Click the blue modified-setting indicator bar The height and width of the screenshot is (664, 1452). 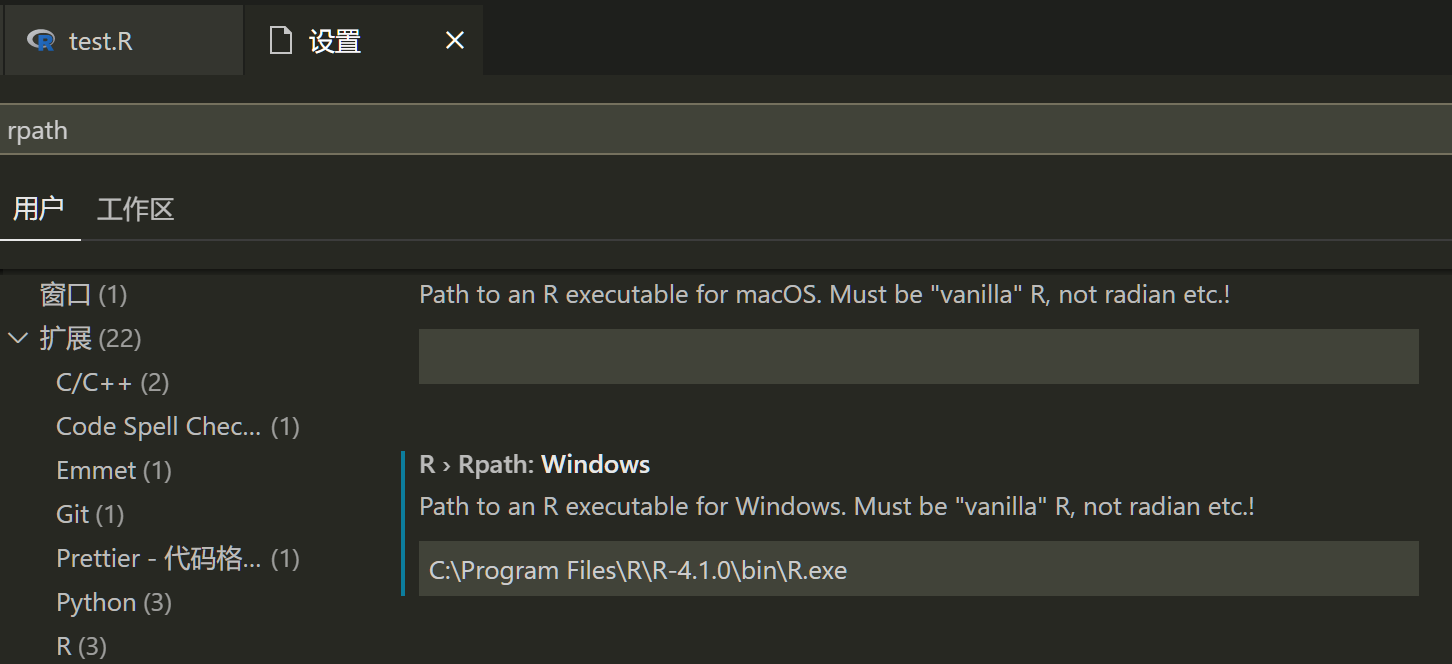click(404, 520)
